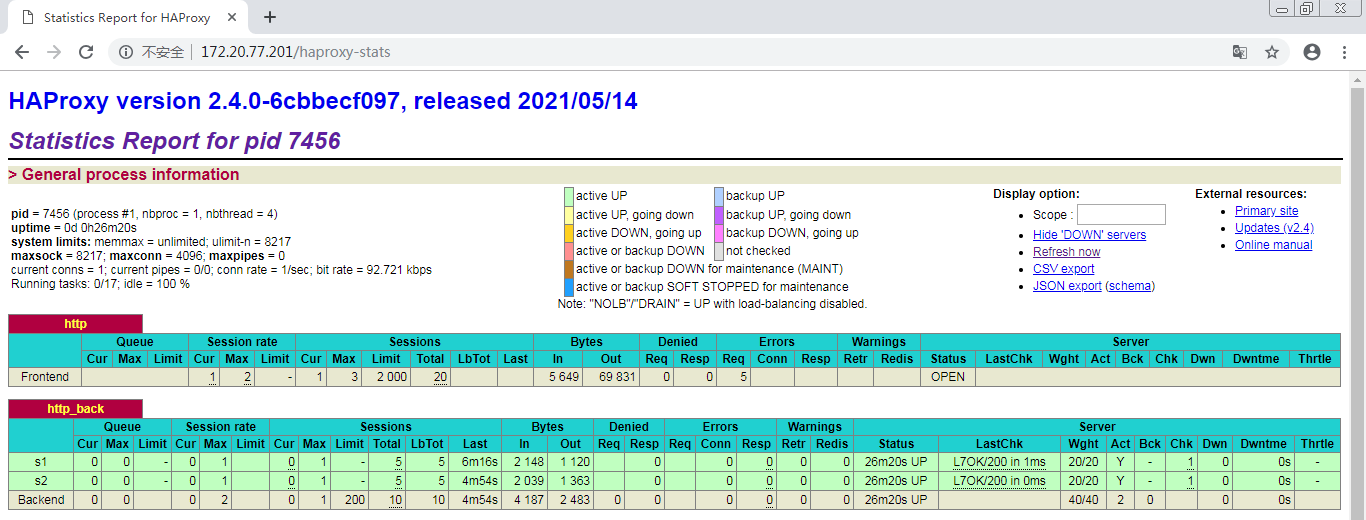Click the not secure site info icon
The width and height of the screenshot is (1366, 520).
[x=126, y=52]
